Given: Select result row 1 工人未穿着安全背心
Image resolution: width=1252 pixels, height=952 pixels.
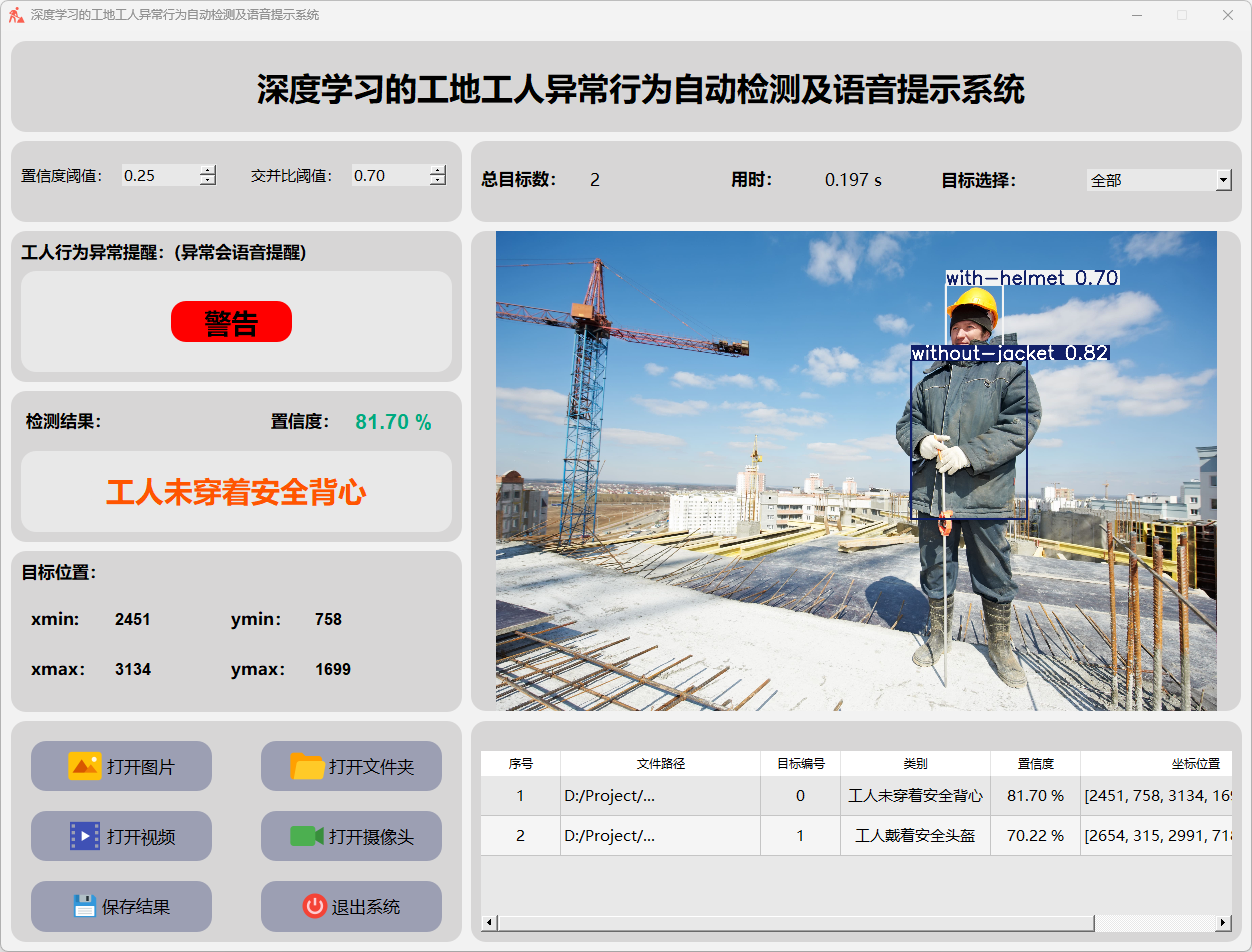Looking at the screenshot, I should coord(915,796).
